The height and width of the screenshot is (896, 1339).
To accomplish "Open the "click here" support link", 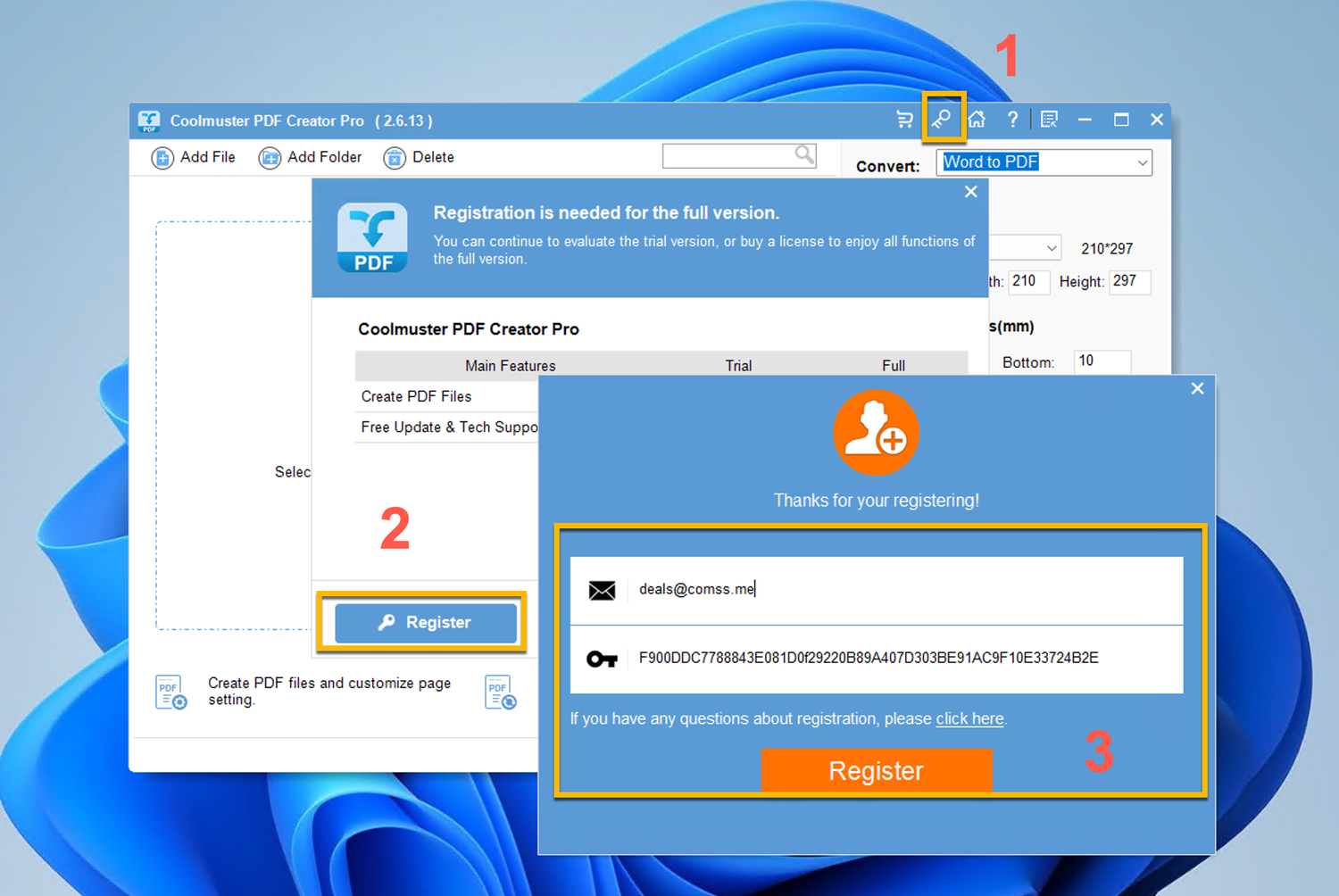I will click(x=969, y=718).
